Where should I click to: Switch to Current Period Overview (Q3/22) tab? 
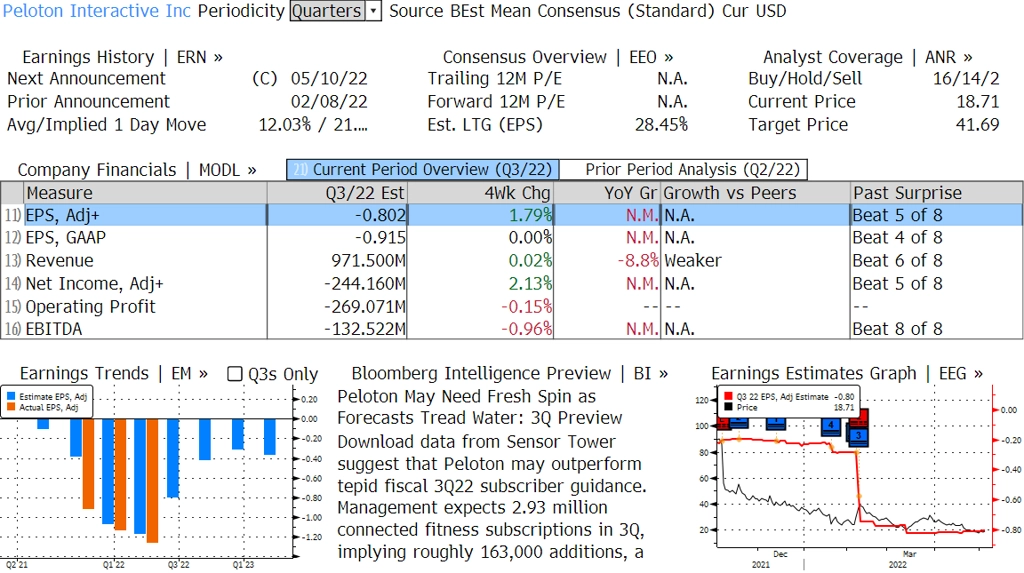[423, 170]
